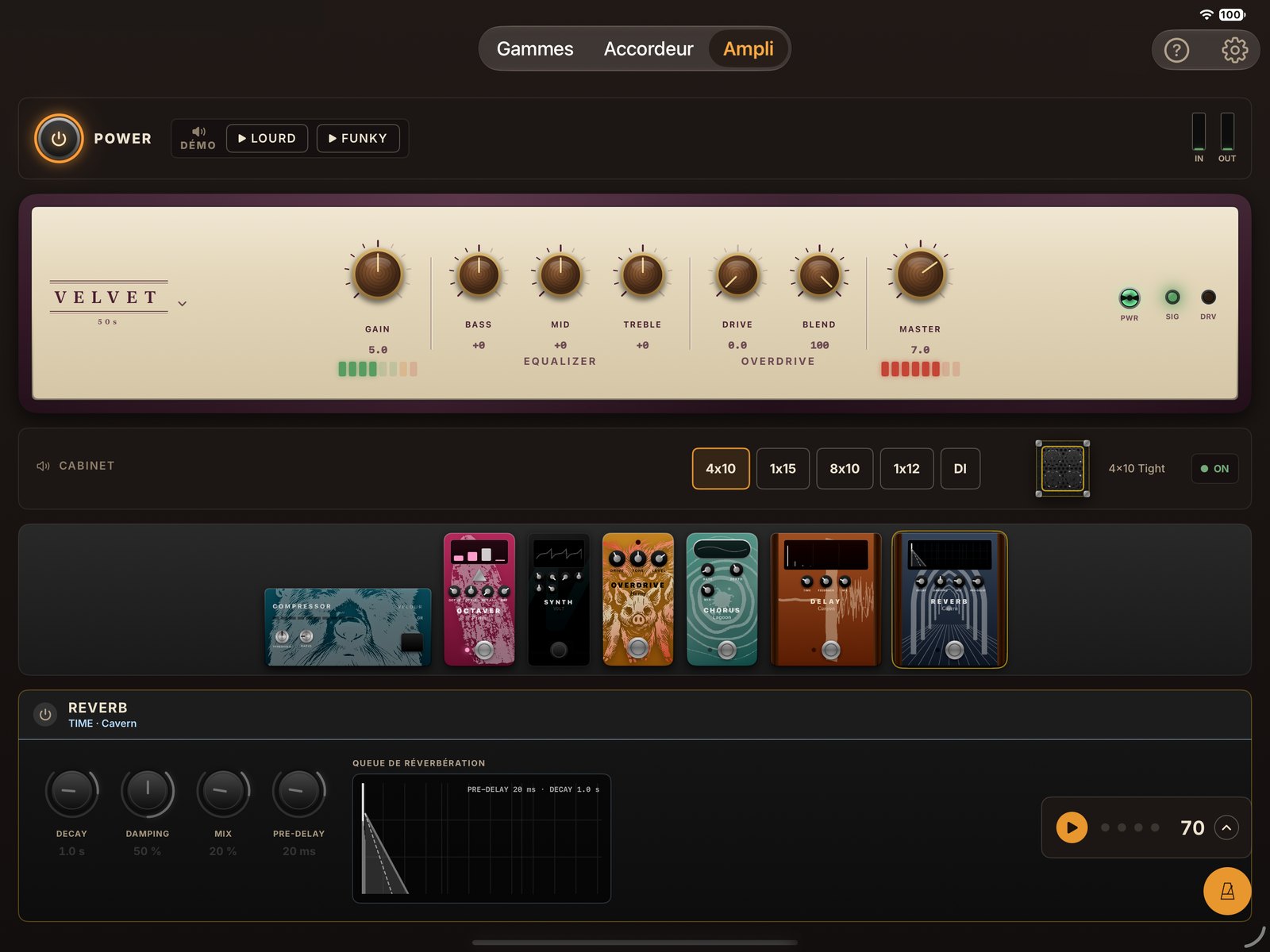1270x952 pixels.
Task: Open the metronome floating button
Action: point(1227,891)
